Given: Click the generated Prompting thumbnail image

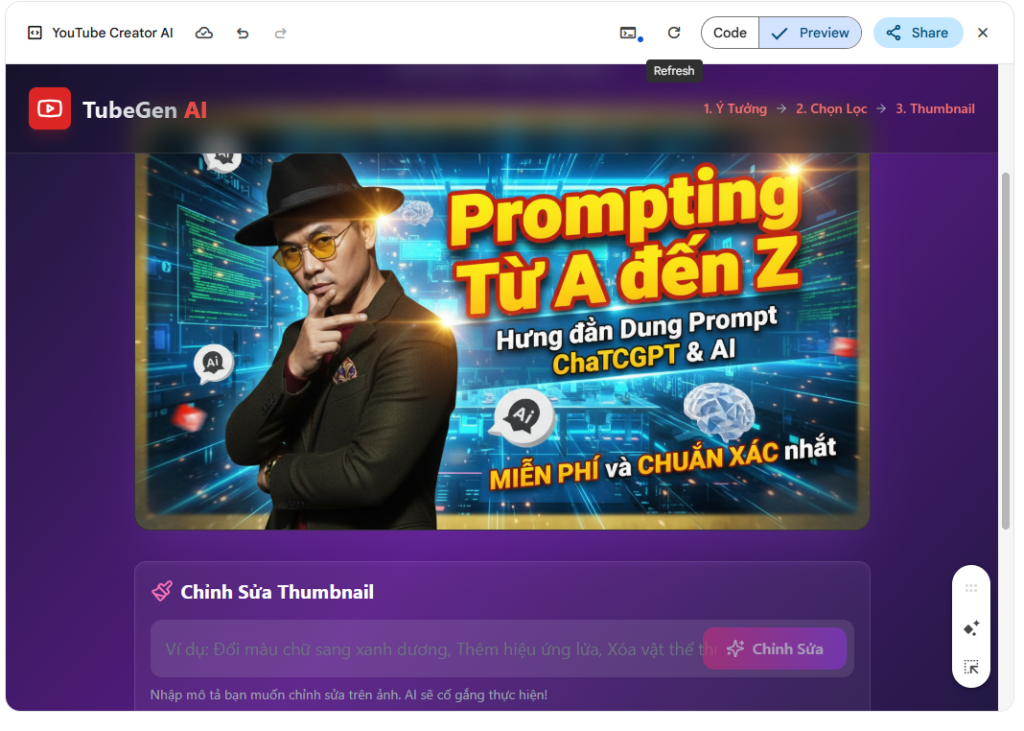Looking at the screenshot, I should click(x=502, y=340).
